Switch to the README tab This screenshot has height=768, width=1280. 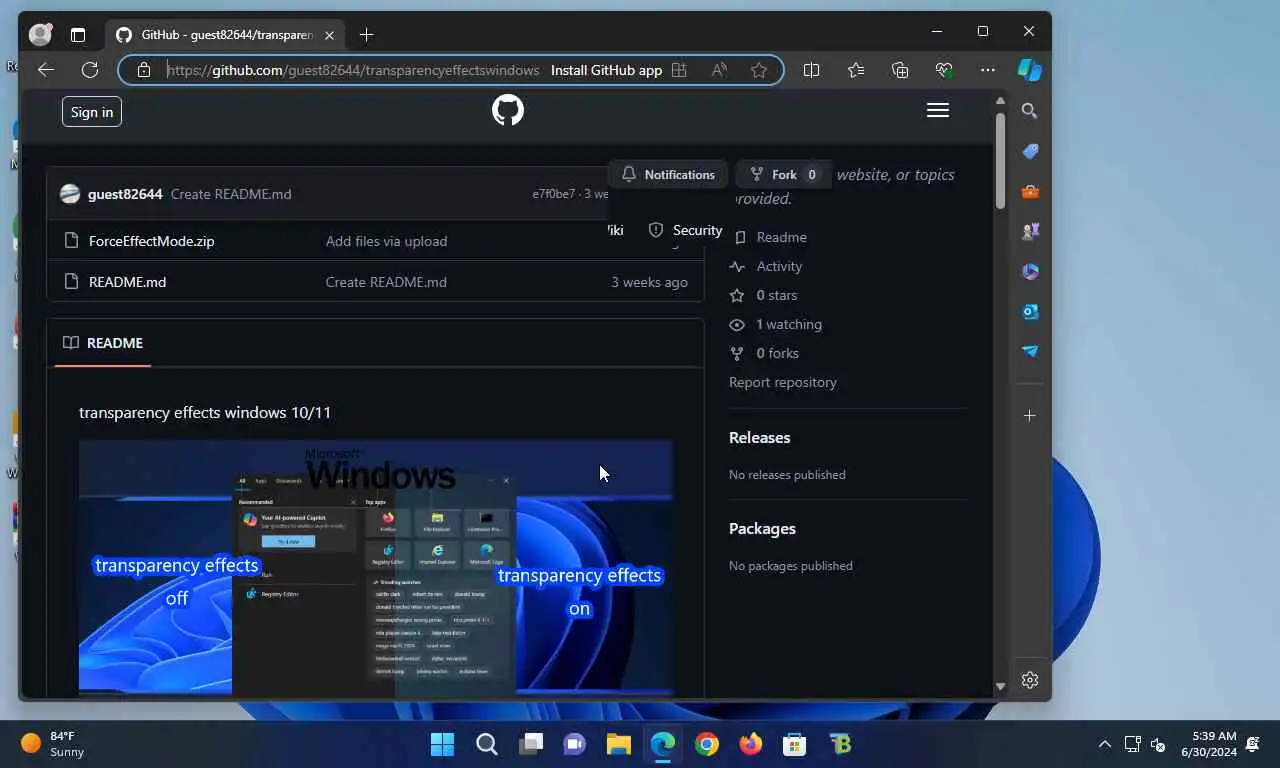click(x=103, y=343)
